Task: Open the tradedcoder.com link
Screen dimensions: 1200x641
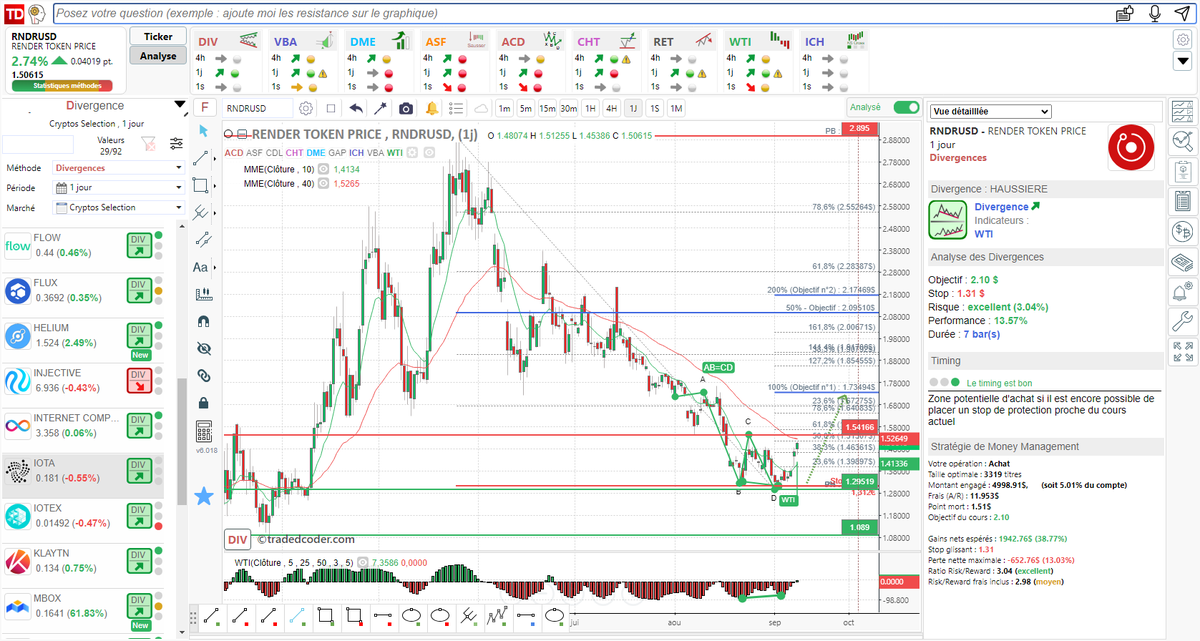Action: coord(305,540)
